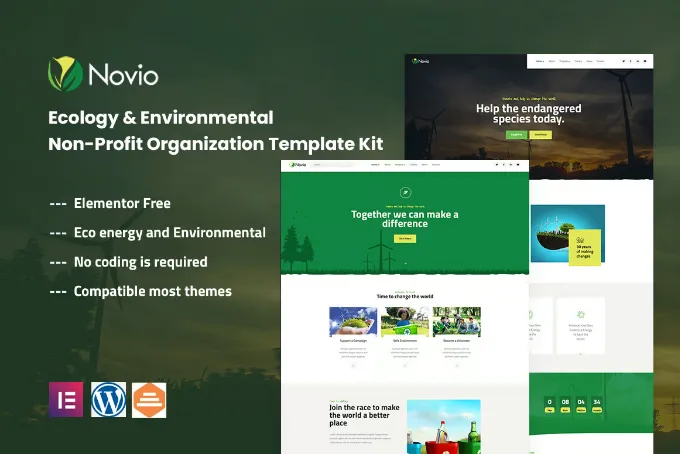Image resolution: width=680 pixels, height=454 pixels.
Task: Open the Support a Campaign thumbnail
Action: point(353,321)
